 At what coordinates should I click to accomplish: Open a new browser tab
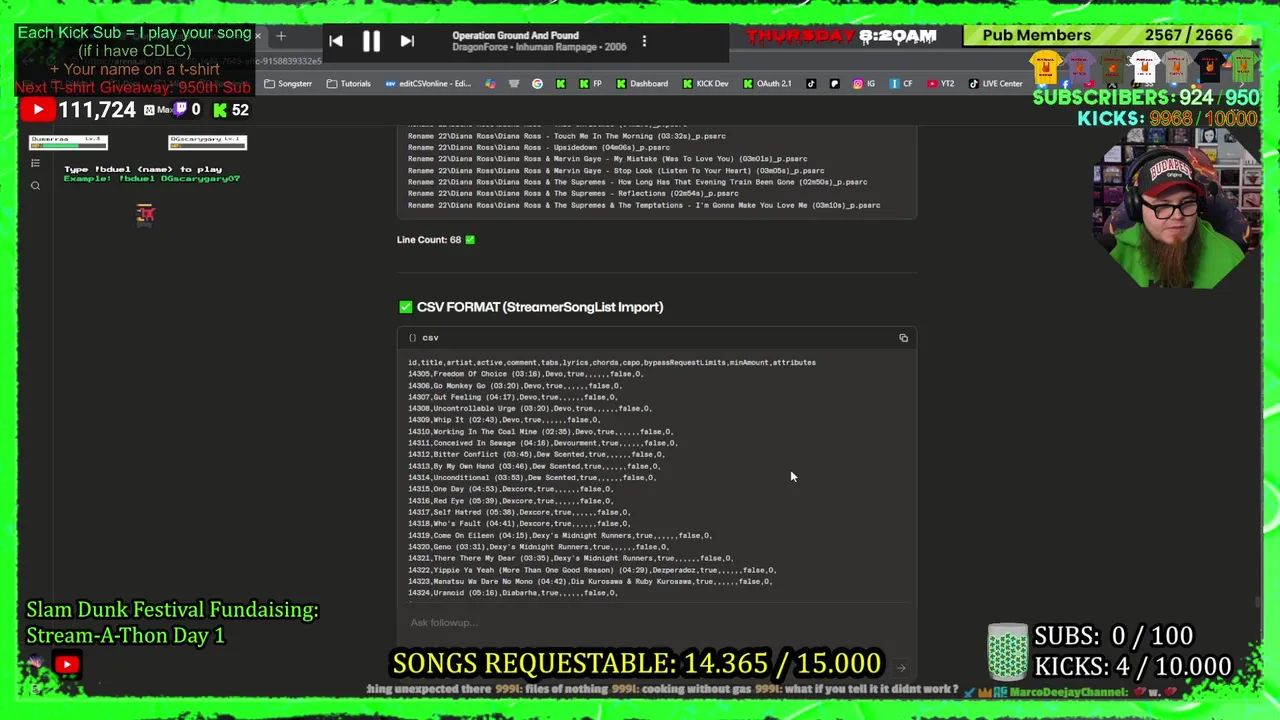(281, 37)
